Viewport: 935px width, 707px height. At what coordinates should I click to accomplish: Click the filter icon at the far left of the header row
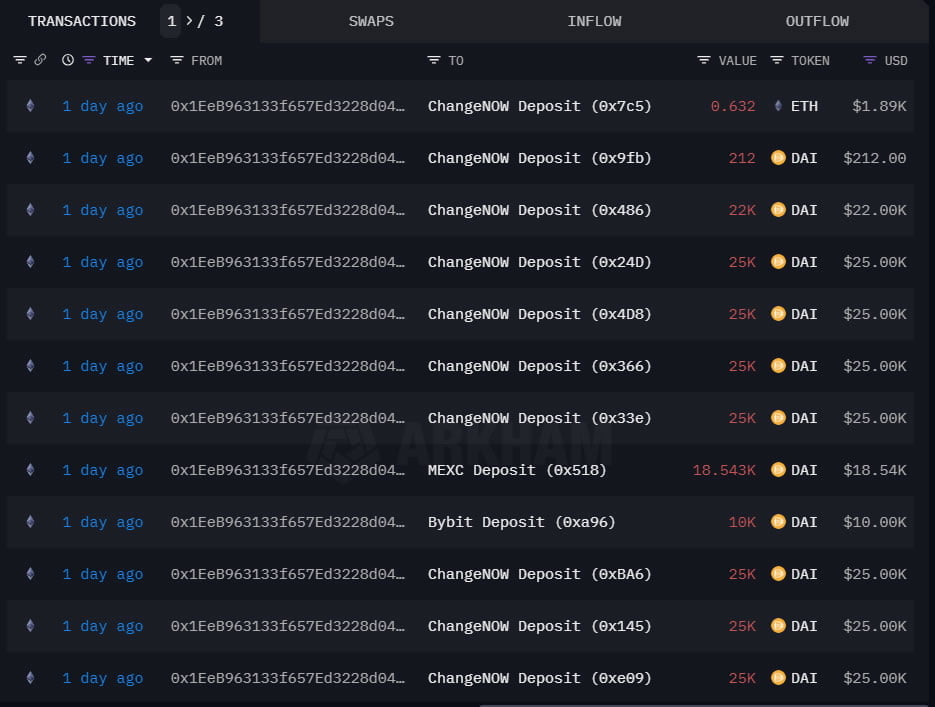(x=20, y=60)
